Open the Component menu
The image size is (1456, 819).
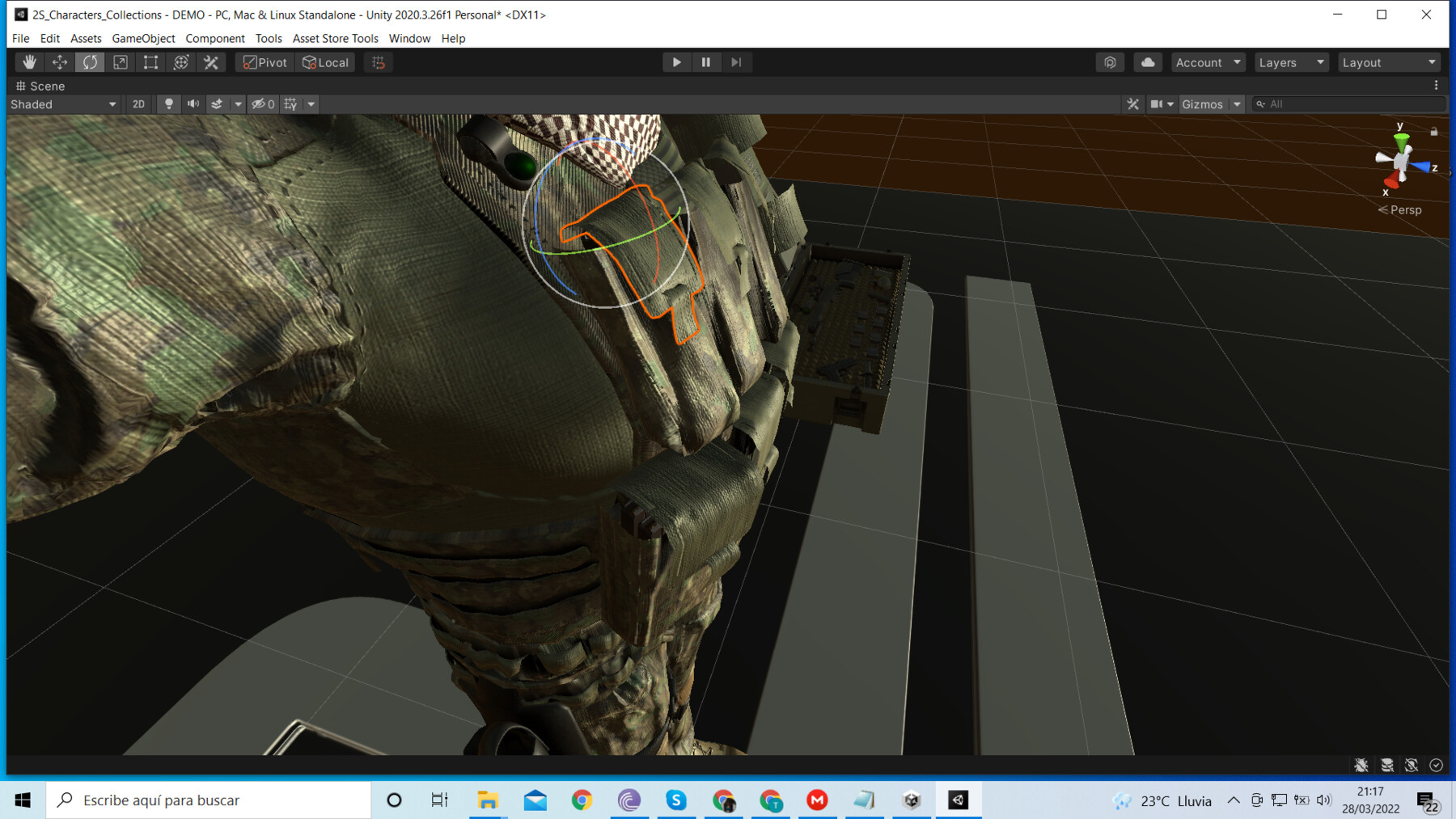click(x=215, y=38)
